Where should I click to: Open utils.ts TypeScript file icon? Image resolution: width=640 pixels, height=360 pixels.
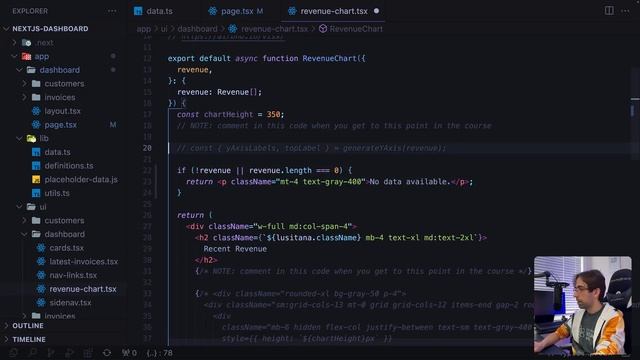click(36, 193)
